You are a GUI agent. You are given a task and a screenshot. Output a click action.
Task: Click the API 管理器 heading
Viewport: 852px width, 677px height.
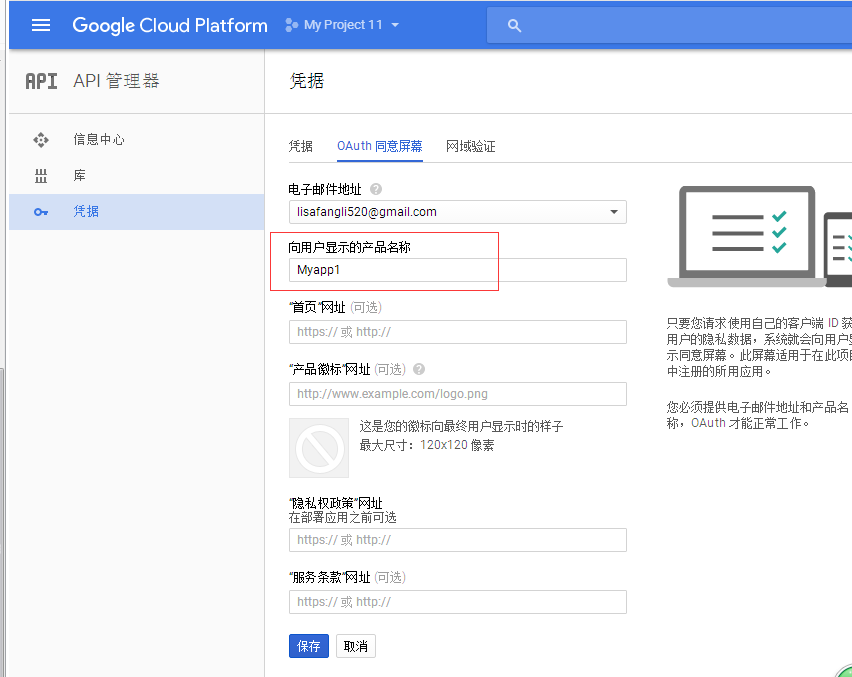tap(116, 81)
